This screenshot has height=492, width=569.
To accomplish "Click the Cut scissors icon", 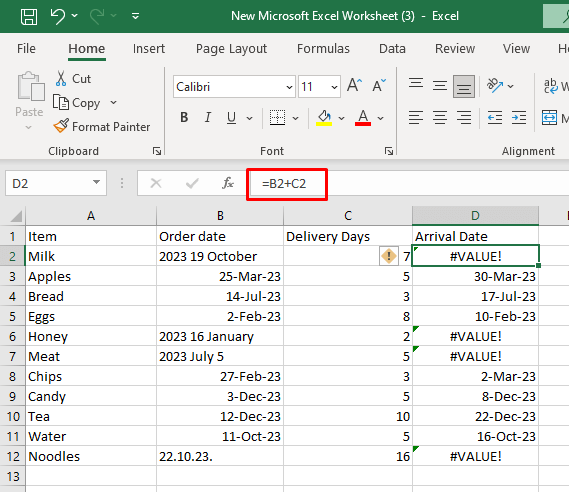I will [x=61, y=78].
